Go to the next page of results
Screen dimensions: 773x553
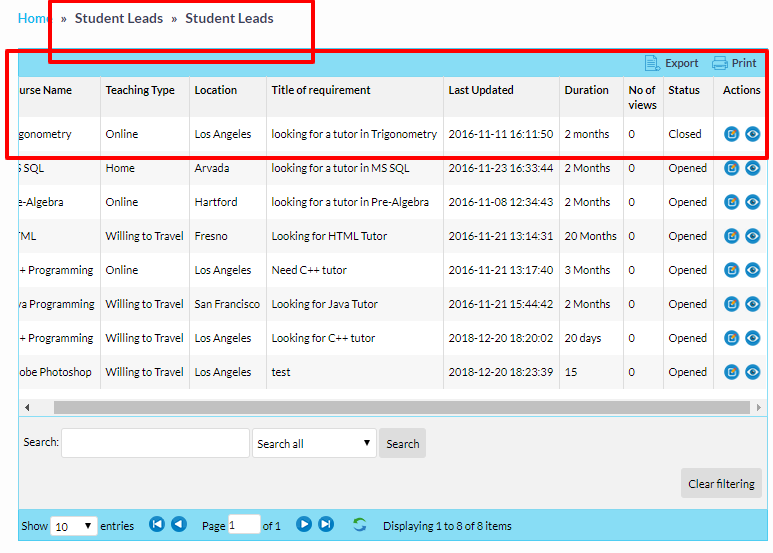[304, 525]
